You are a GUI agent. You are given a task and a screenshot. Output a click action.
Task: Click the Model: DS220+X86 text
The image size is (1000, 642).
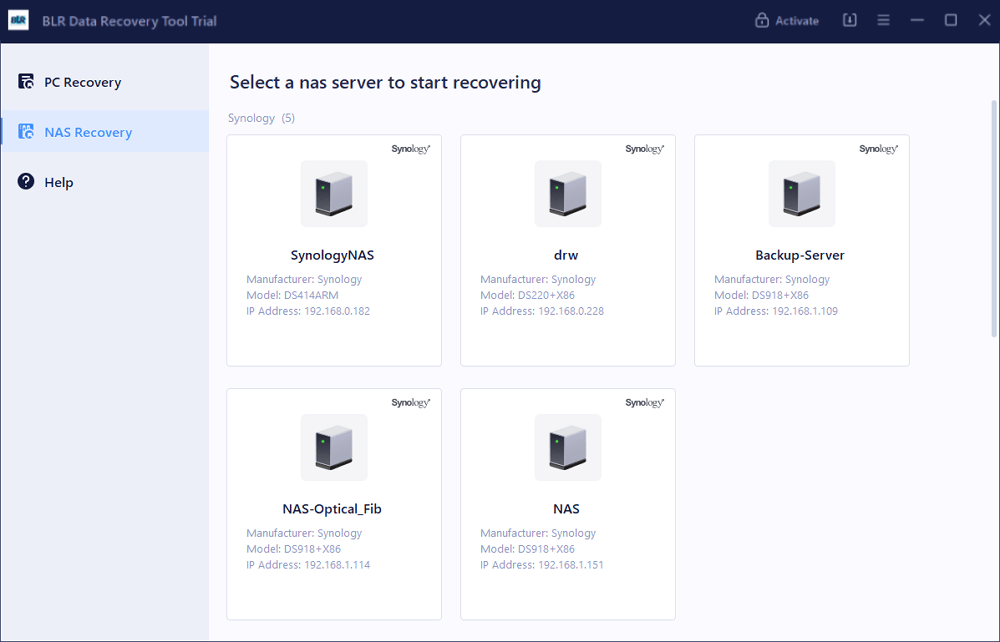(527, 295)
